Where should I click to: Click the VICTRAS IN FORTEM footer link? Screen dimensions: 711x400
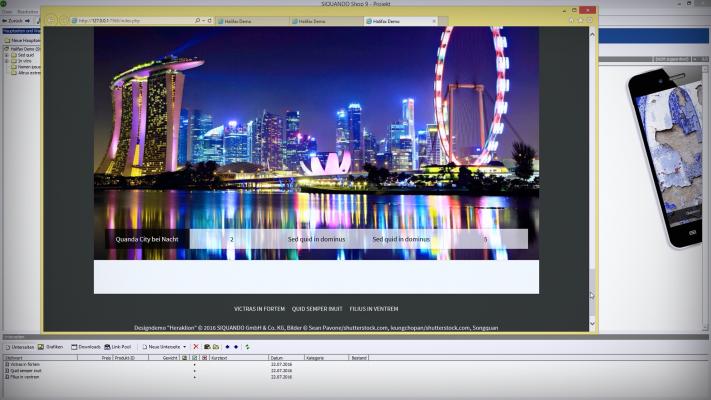click(x=259, y=309)
